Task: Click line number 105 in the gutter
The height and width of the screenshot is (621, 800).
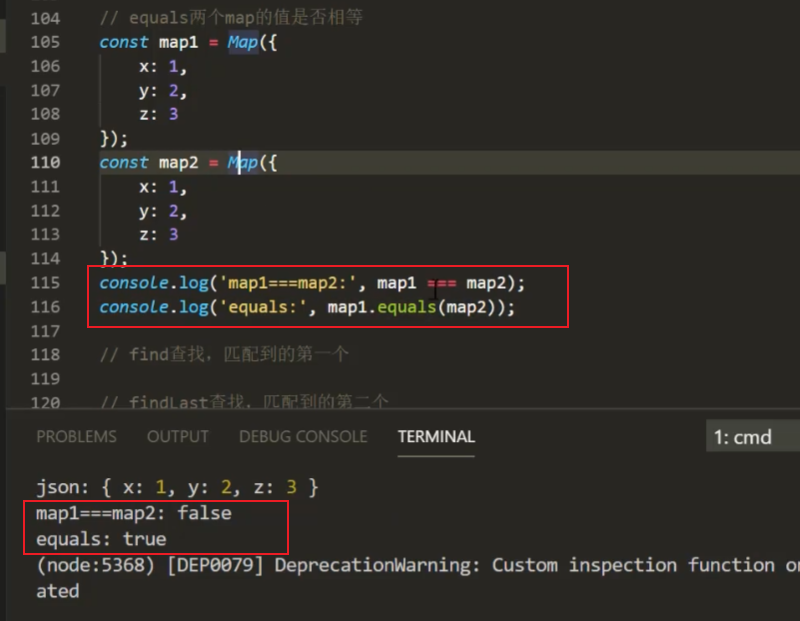Action: tap(45, 42)
